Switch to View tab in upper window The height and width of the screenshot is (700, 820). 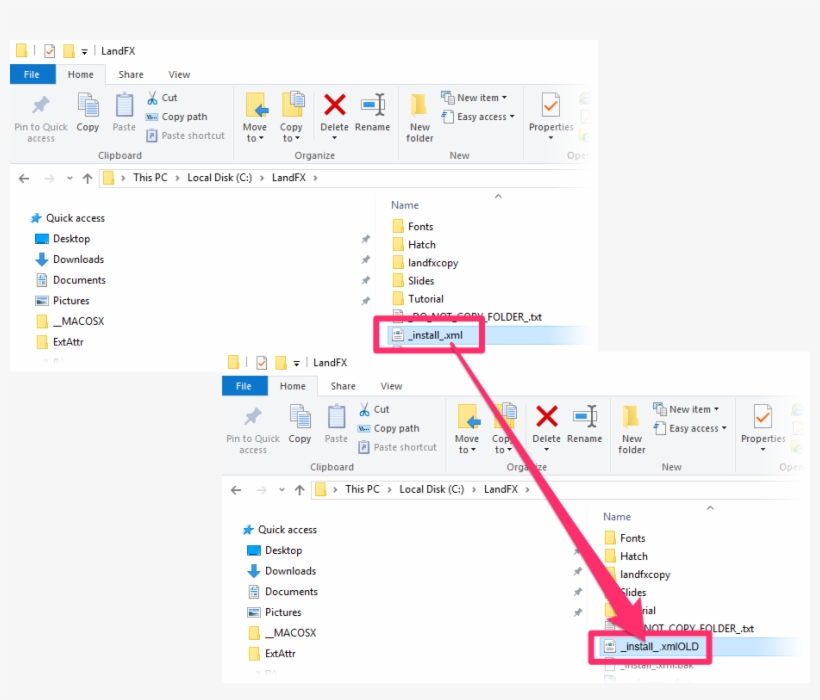click(179, 74)
